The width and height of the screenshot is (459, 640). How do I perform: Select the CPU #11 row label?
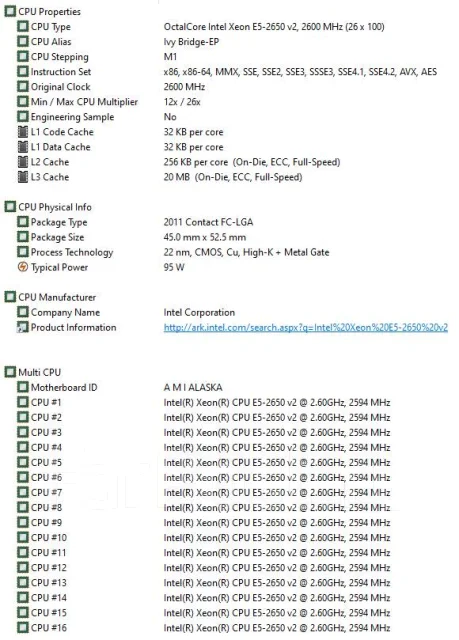49,553
